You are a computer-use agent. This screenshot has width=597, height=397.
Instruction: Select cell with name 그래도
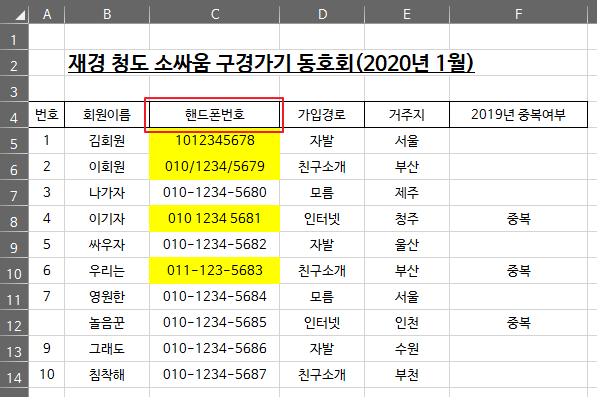click(x=107, y=349)
